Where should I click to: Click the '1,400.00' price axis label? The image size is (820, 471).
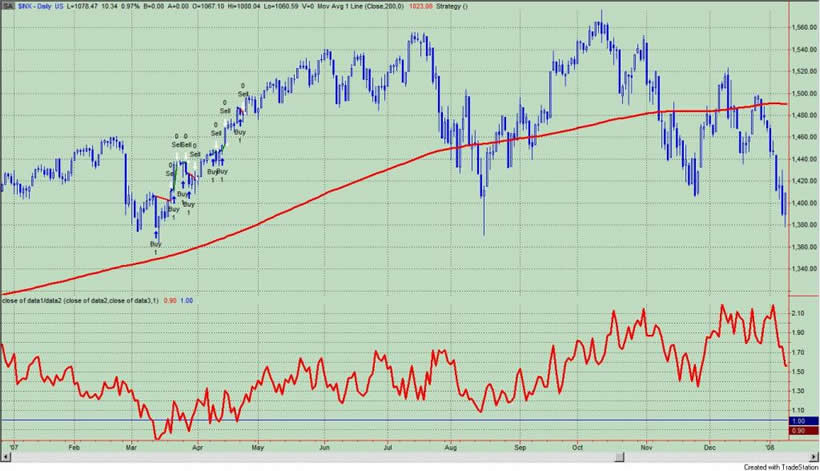coord(804,203)
